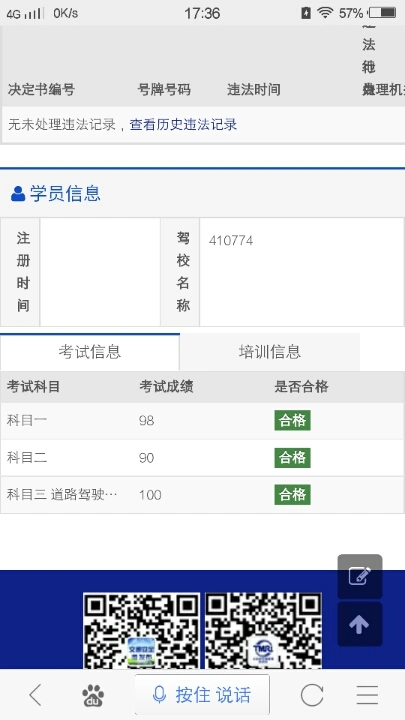Tap the 学员信息 person icon
Image resolution: width=405 pixels, height=720 pixels.
(18, 194)
